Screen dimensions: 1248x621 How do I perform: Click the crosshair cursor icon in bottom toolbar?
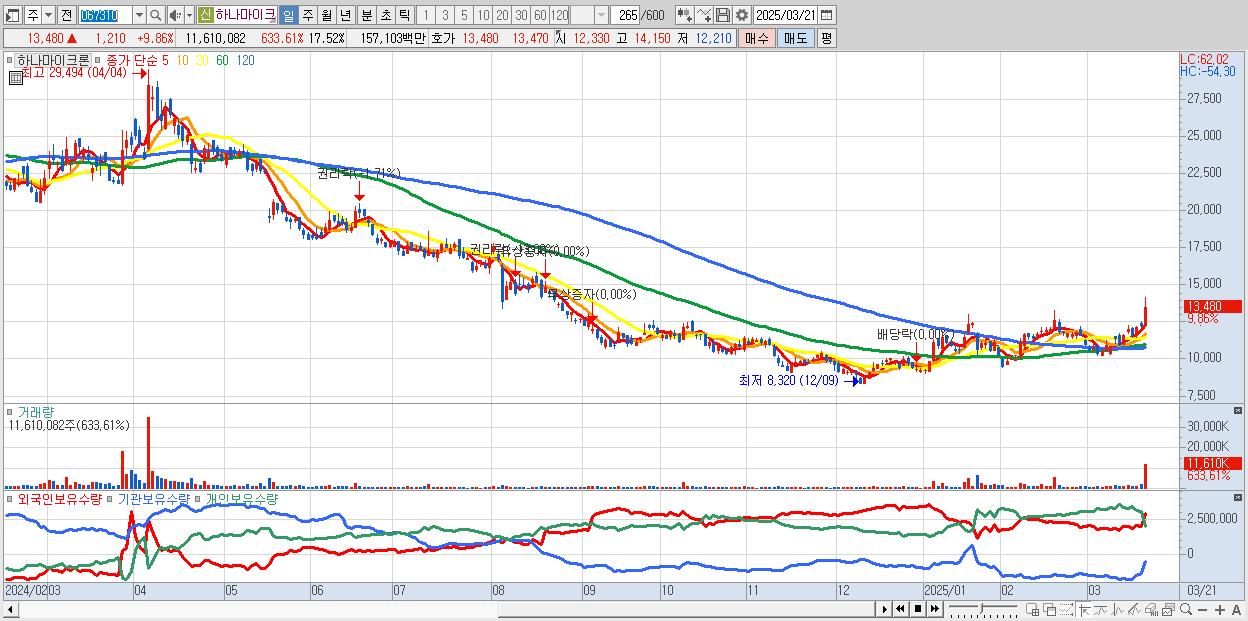pyautogui.click(x=1084, y=609)
